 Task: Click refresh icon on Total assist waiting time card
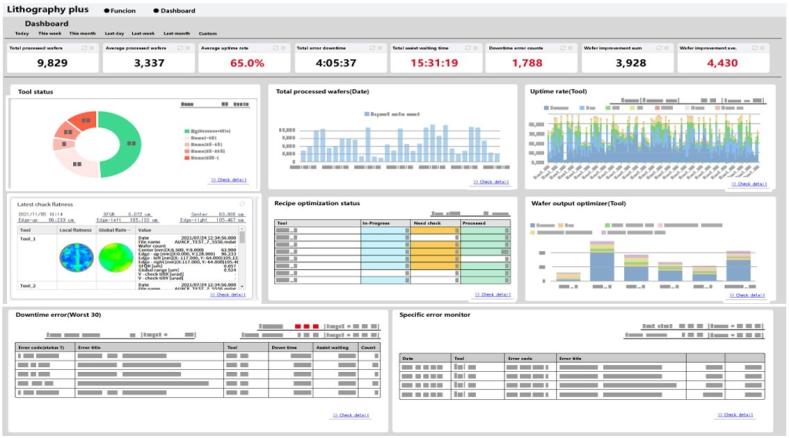(467, 47)
